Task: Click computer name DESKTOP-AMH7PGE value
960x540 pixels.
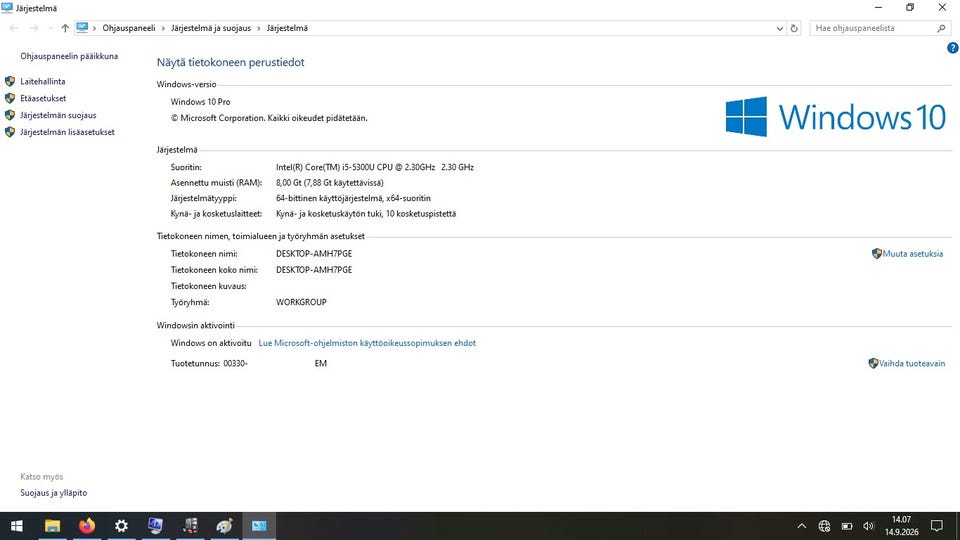Action: 314,253
